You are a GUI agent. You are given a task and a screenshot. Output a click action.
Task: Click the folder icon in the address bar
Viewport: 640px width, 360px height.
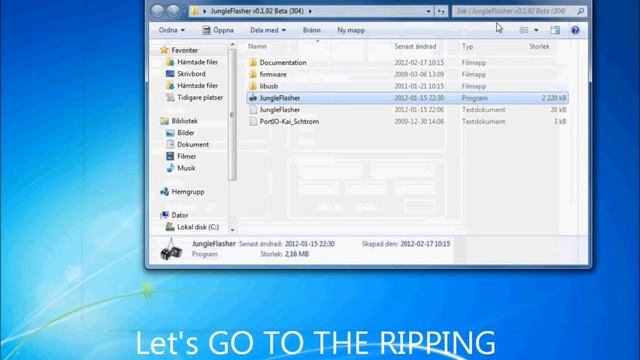pyautogui.click(x=195, y=11)
